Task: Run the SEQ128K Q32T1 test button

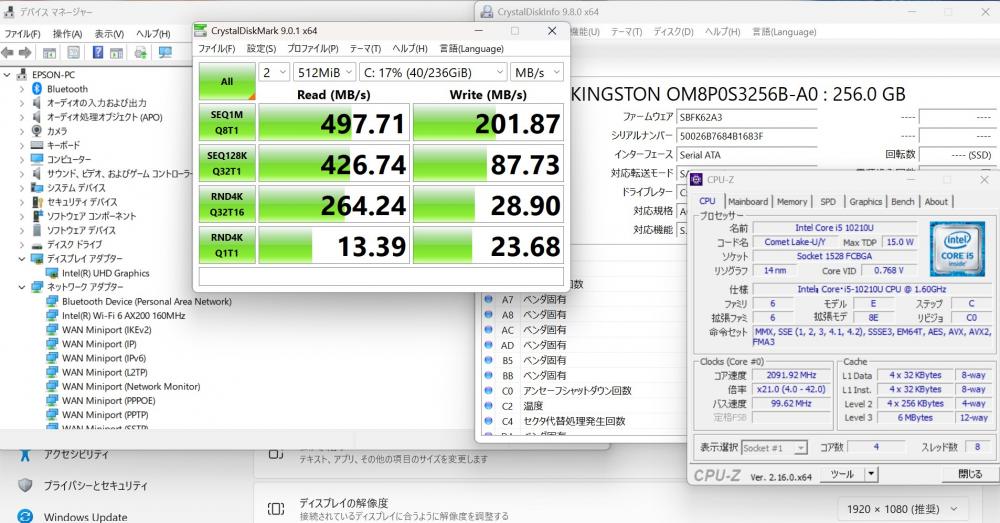Action: (227, 163)
